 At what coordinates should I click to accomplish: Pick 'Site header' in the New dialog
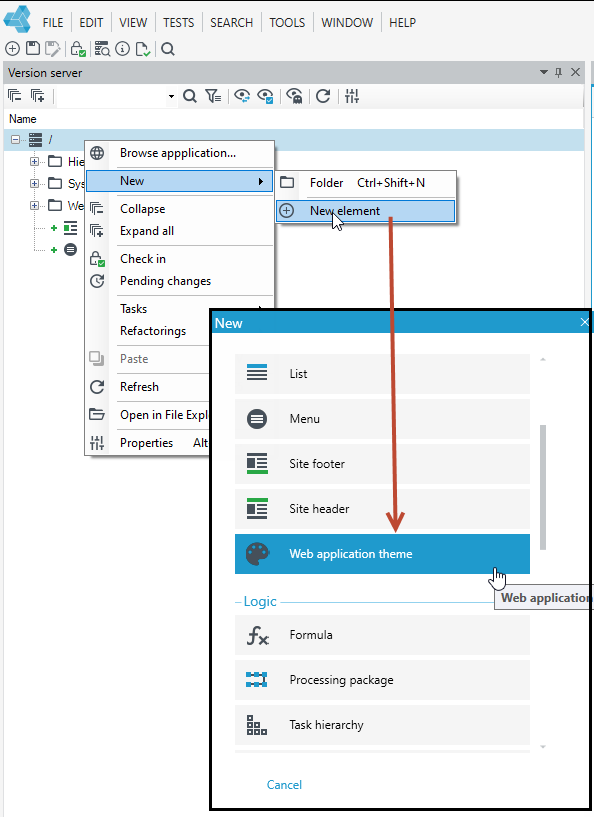coord(382,509)
